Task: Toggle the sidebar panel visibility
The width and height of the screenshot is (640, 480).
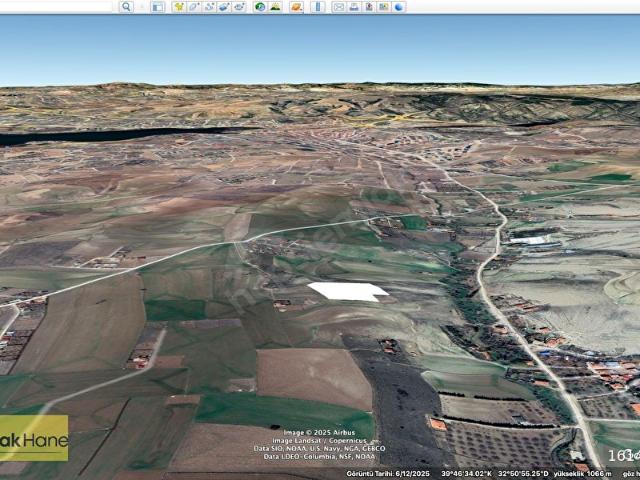Action: (x=157, y=6)
